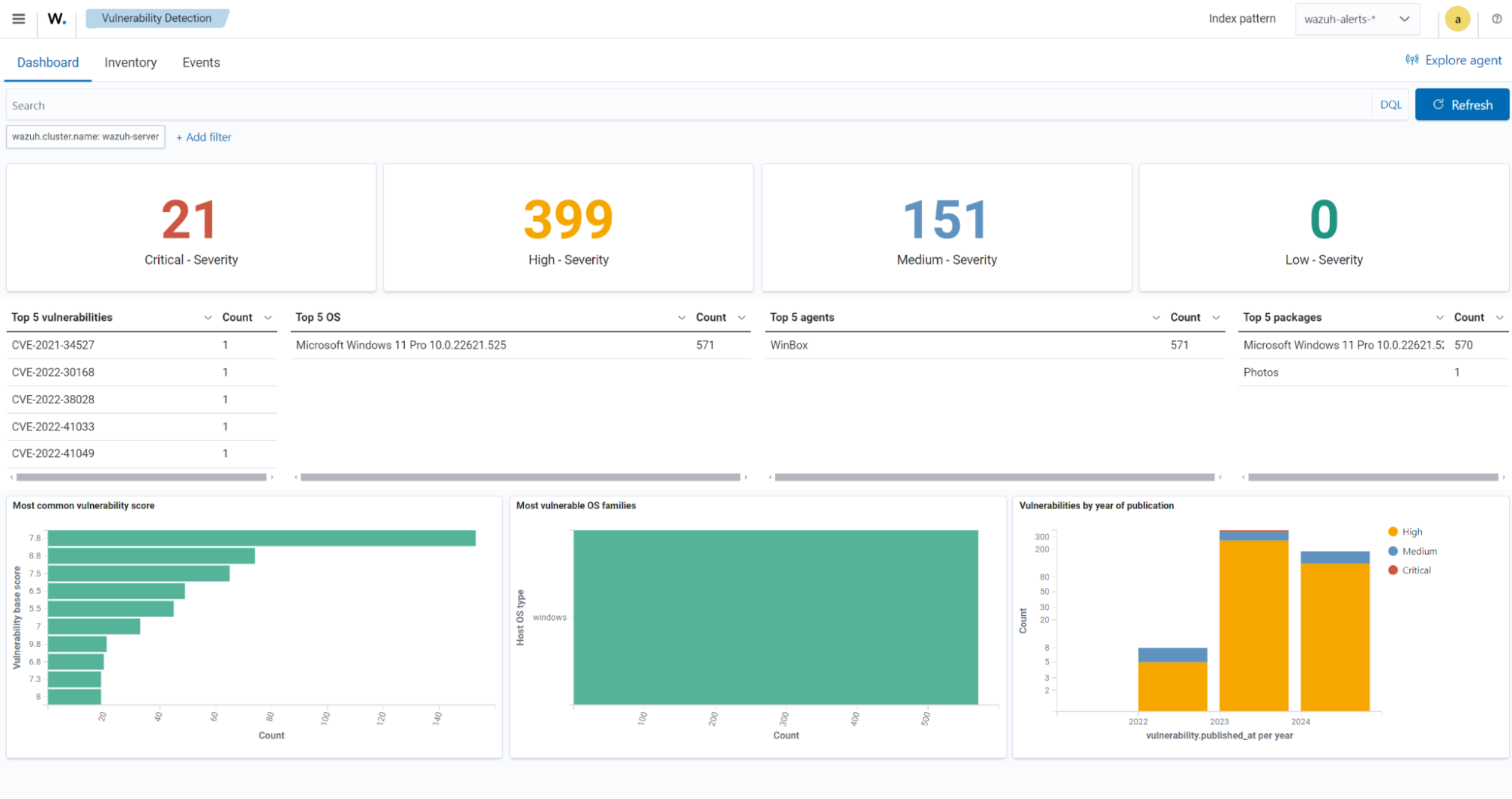Viewport: 1512px width, 799px height.
Task: Click the Add filter link
Action: click(x=203, y=137)
